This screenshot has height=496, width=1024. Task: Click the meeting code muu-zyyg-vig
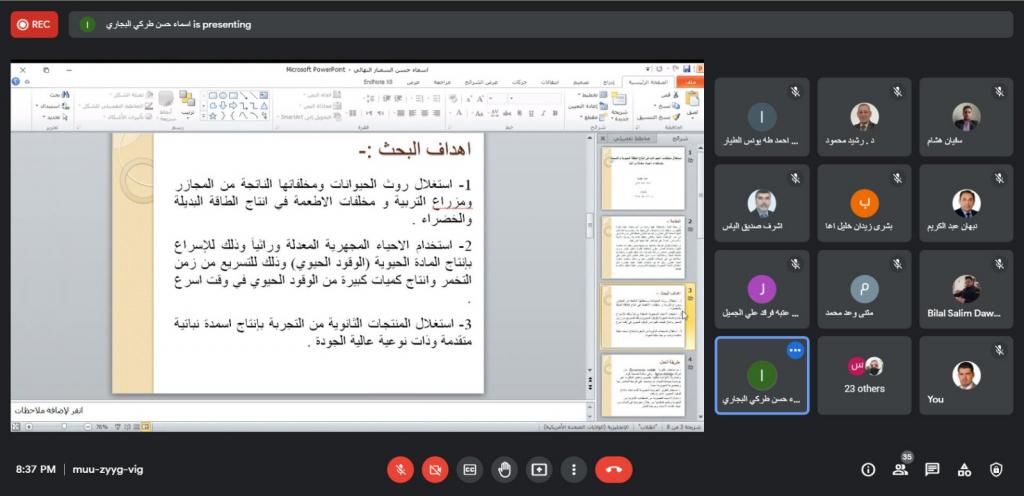pos(108,469)
